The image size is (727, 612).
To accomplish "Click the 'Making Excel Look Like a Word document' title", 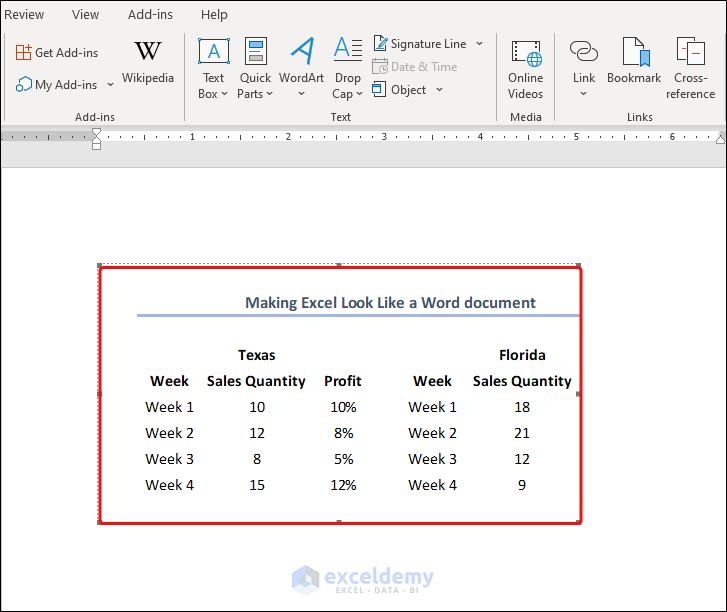I will tap(390, 303).
